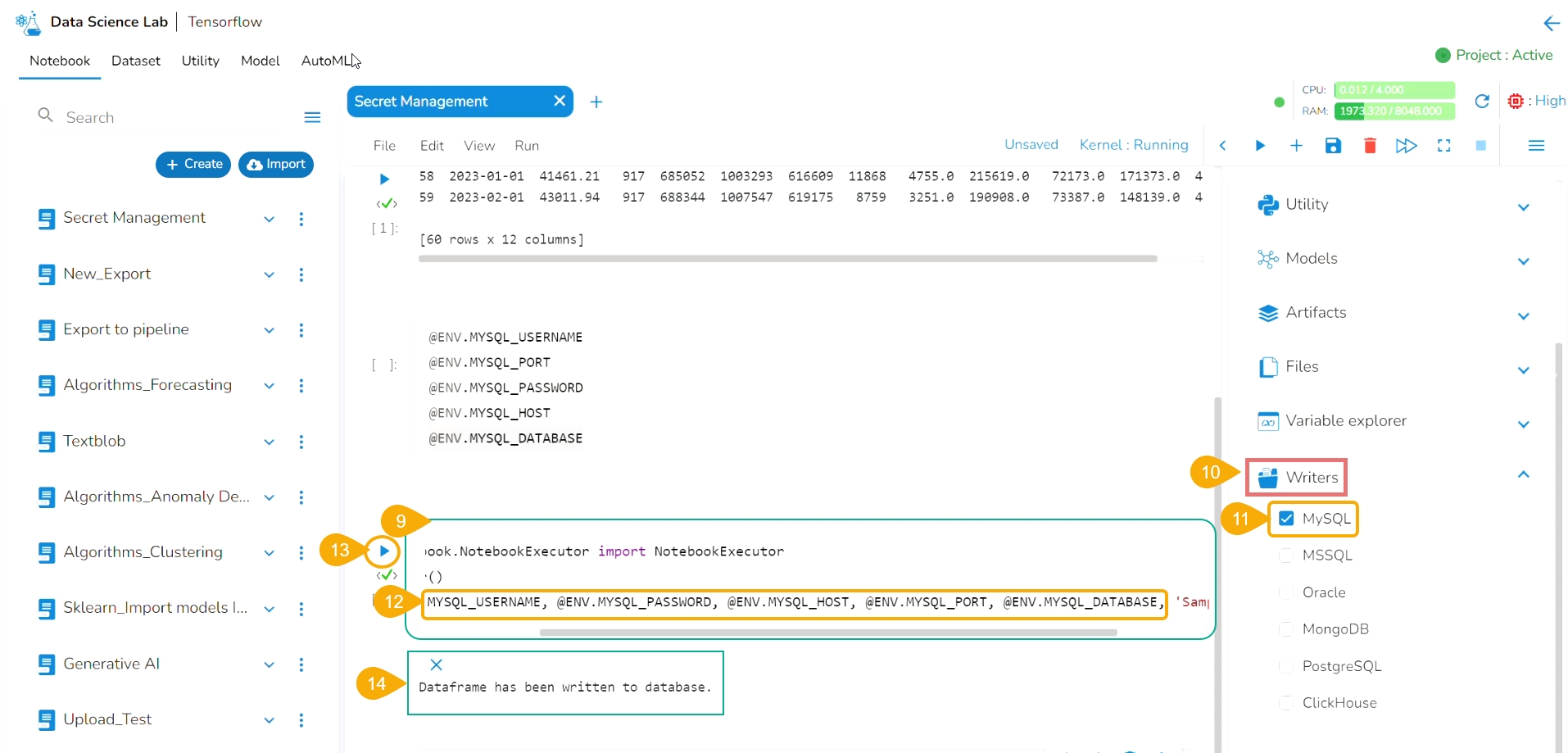Open the File menu
Viewport: 1568px width, 753px height.
click(x=384, y=146)
